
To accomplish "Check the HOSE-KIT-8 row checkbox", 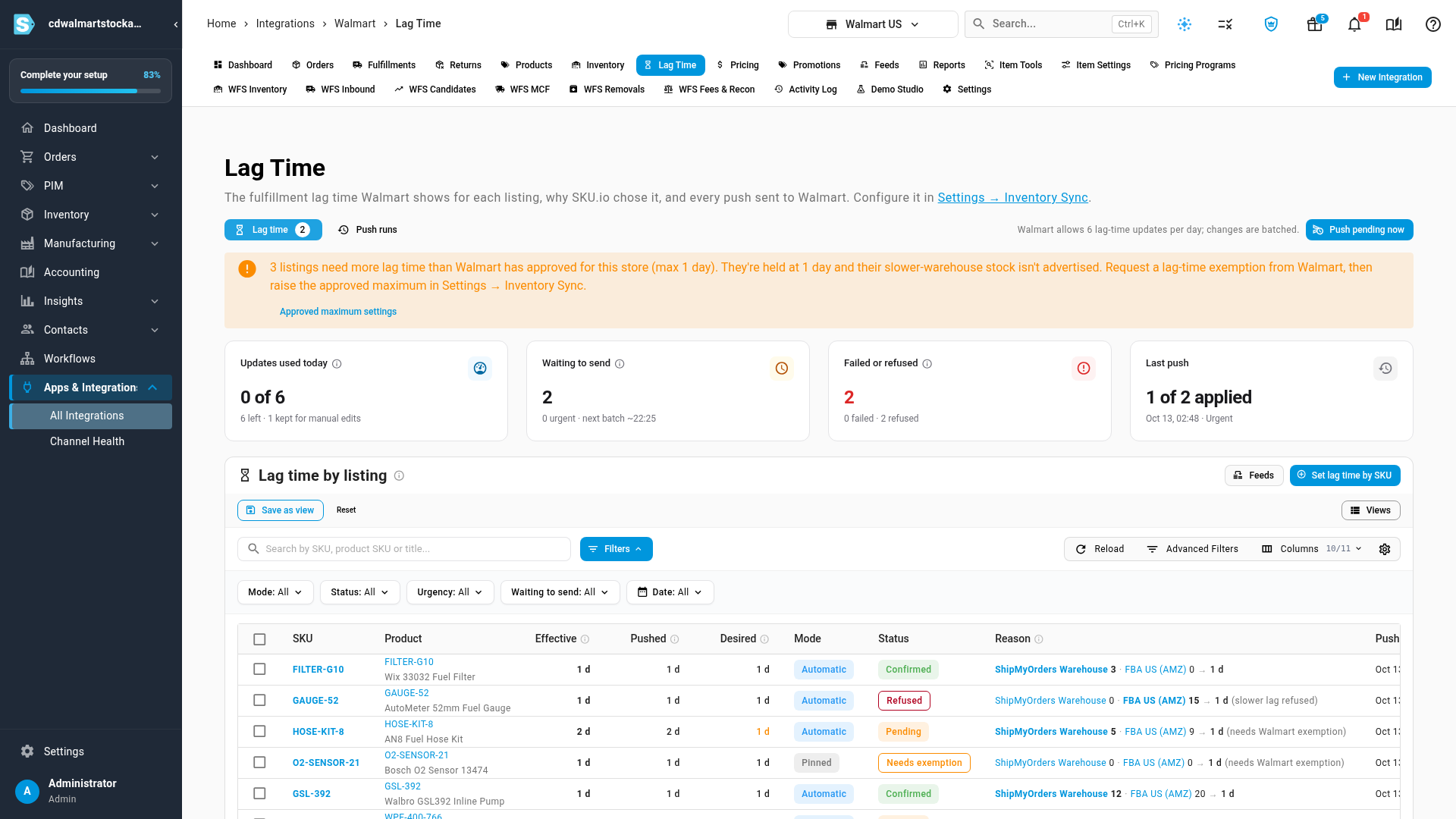I will [x=259, y=731].
